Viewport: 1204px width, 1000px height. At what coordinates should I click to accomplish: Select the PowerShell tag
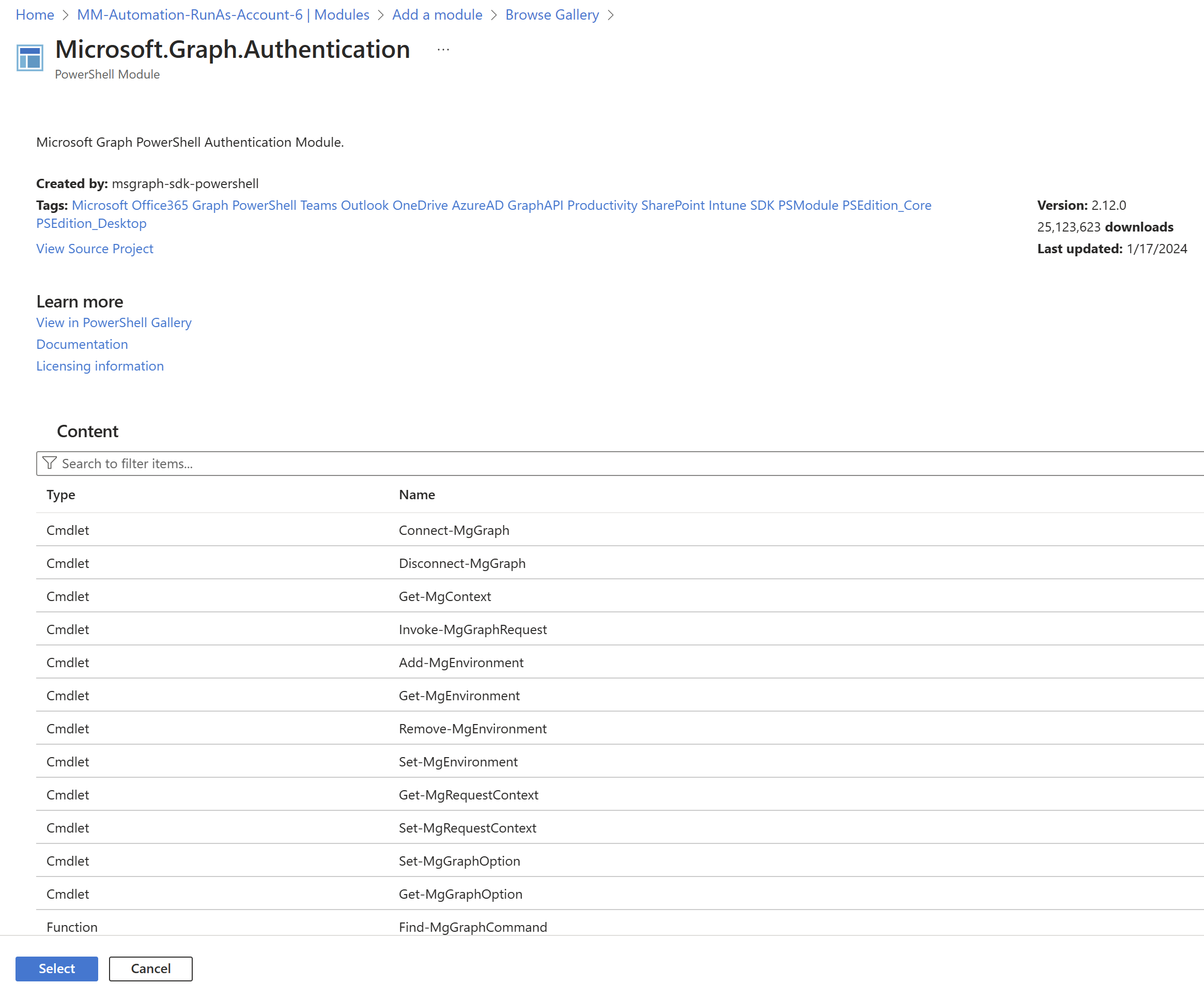[264, 205]
